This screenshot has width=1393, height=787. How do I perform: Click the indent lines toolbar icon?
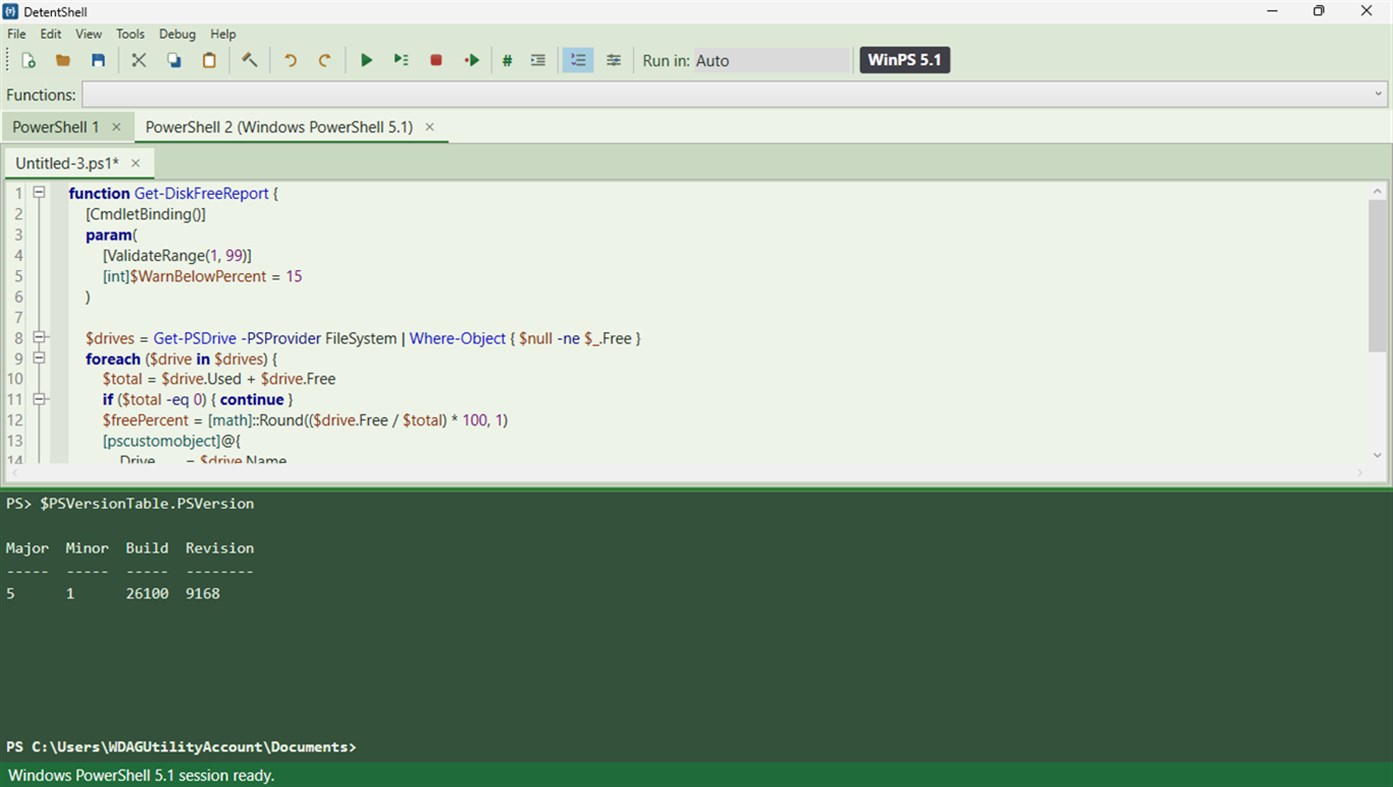(x=538, y=60)
